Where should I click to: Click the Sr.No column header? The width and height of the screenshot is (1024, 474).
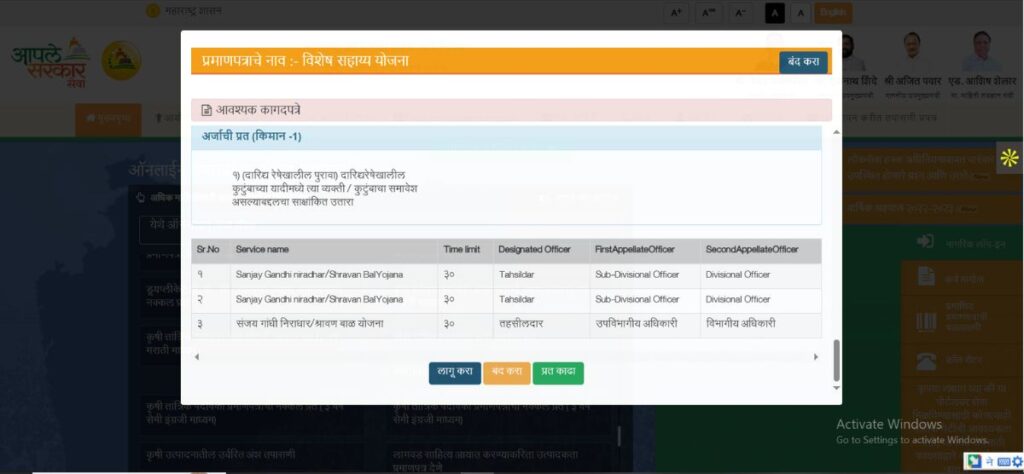(x=208, y=249)
